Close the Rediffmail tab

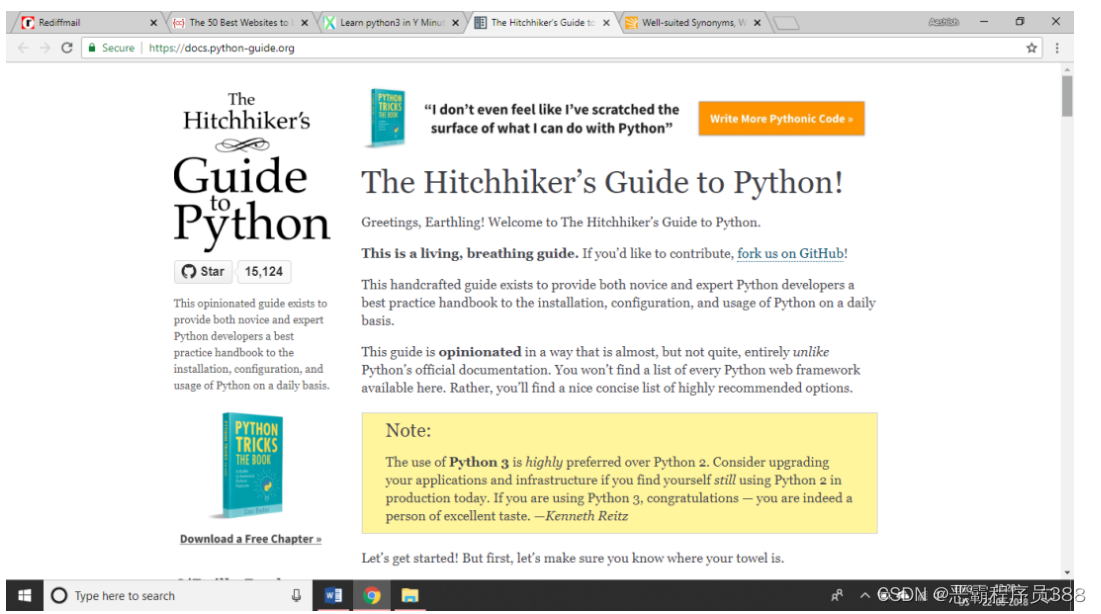coord(154,22)
